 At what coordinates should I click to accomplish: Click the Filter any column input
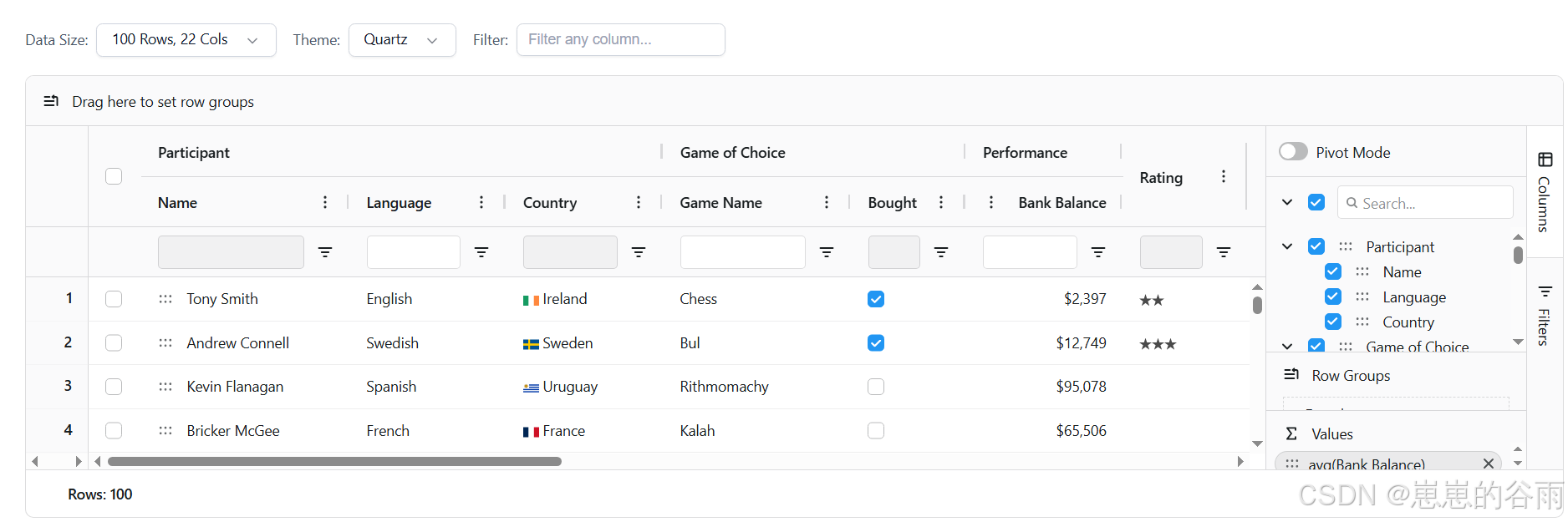620,40
